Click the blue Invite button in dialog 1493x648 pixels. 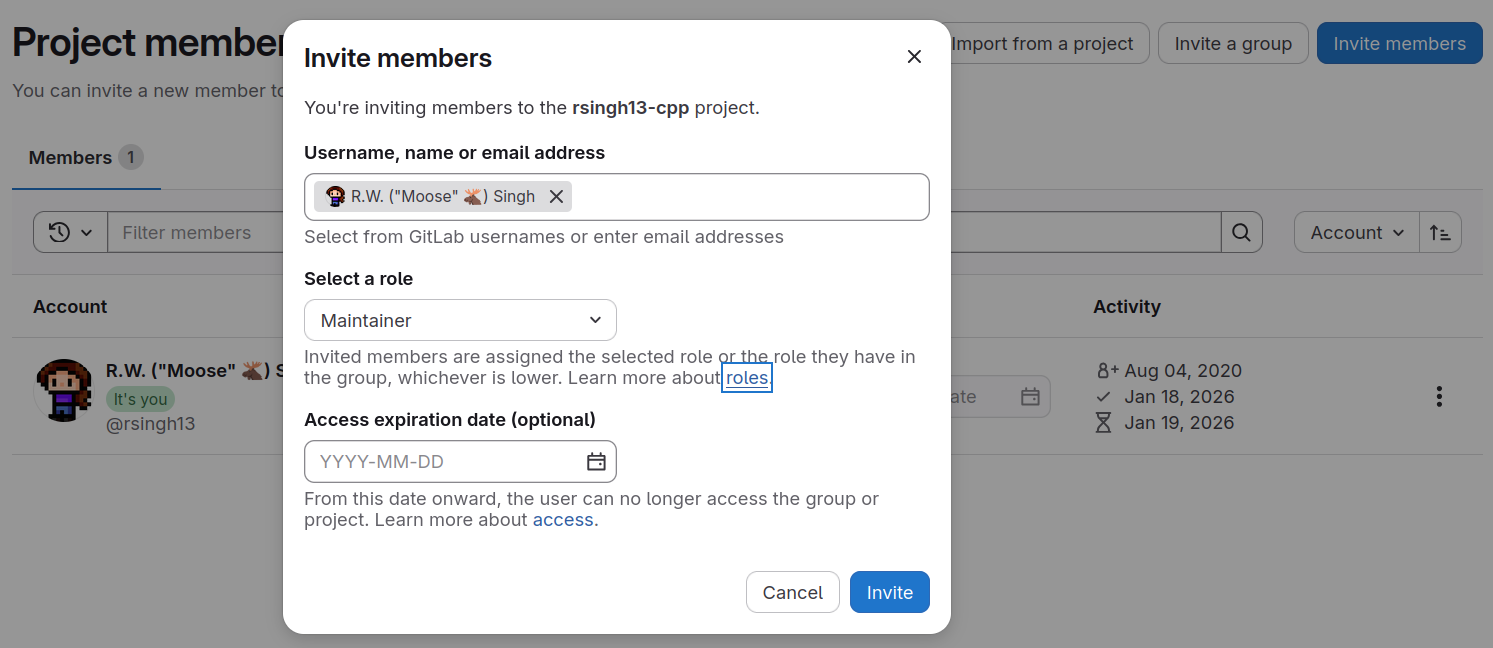pos(890,593)
